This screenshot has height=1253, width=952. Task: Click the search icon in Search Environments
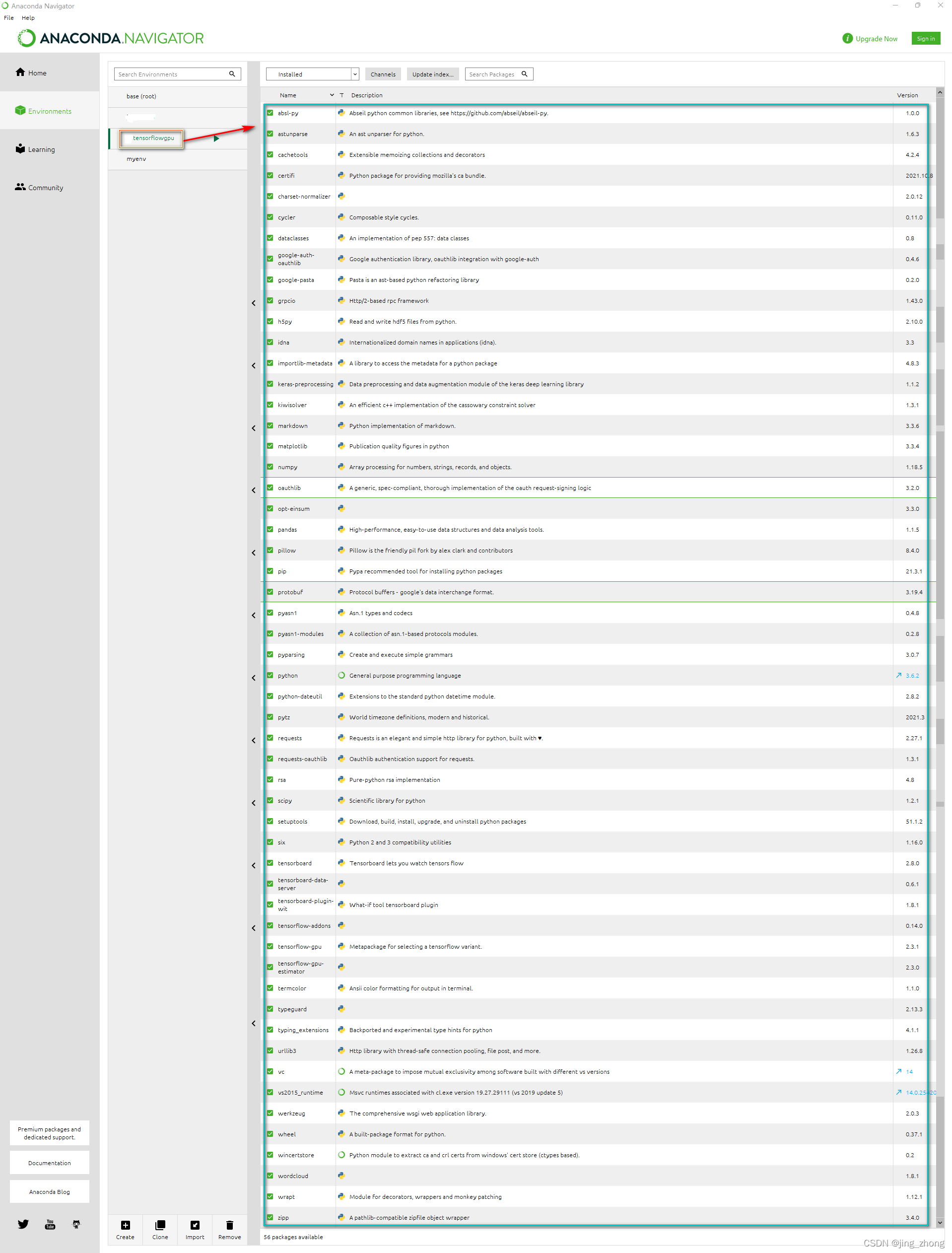[232, 73]
